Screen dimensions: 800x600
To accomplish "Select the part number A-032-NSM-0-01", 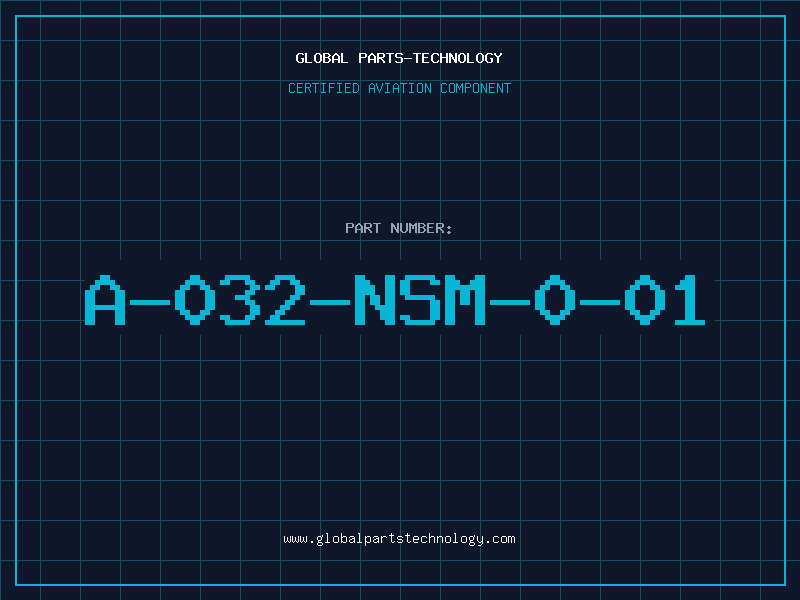I will pyautogui.click(x=395, y=300).
